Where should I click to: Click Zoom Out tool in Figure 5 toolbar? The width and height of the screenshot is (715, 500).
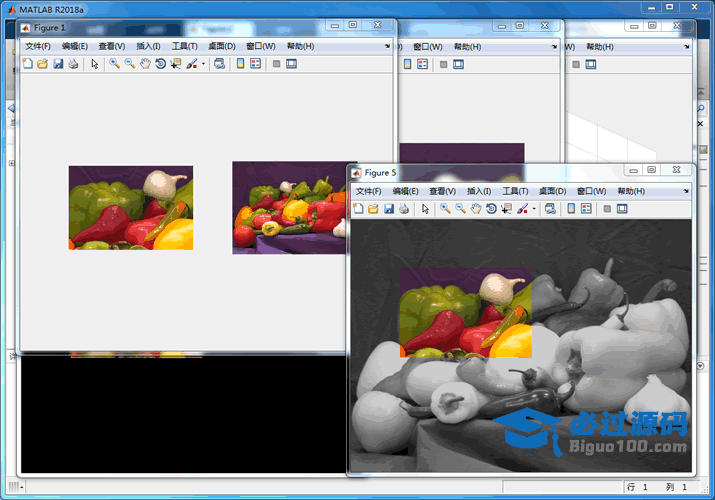(x=461, y=209)
